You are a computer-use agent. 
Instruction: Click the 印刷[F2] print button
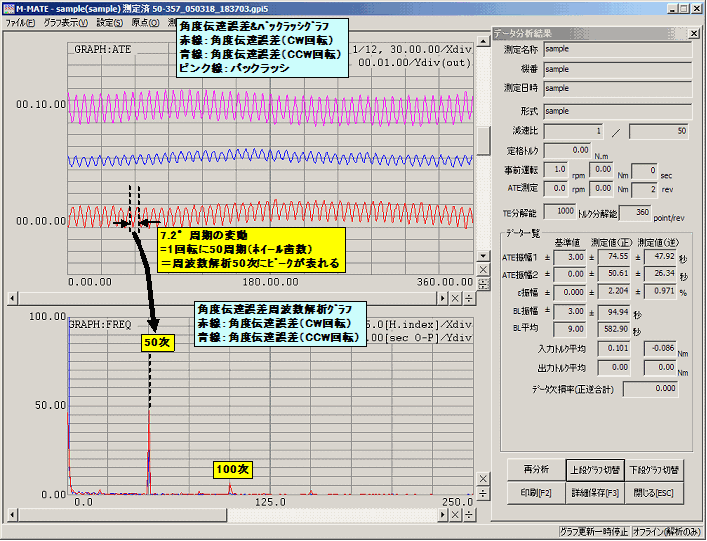coord(534,492)
